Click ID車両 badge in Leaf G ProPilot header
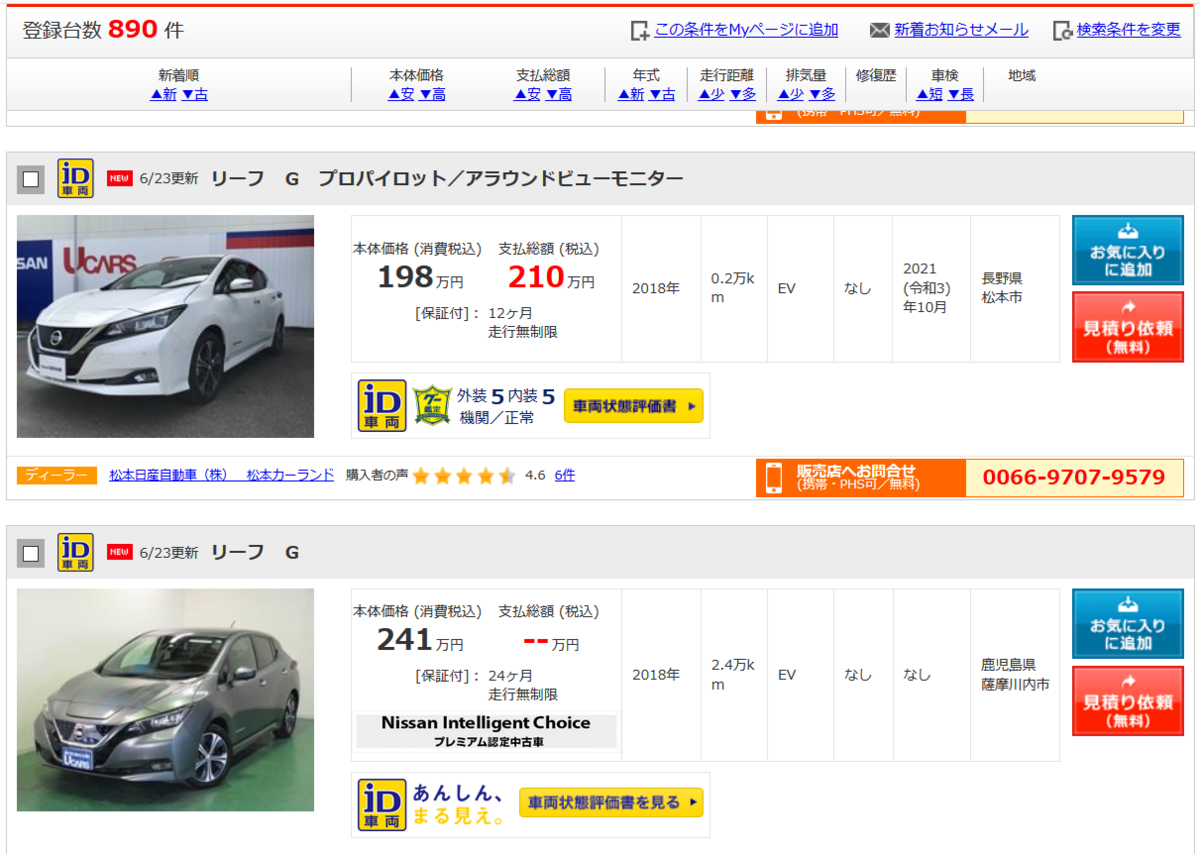The height and width of the screenshot is (854, 1200). click(x=75, y=179)
